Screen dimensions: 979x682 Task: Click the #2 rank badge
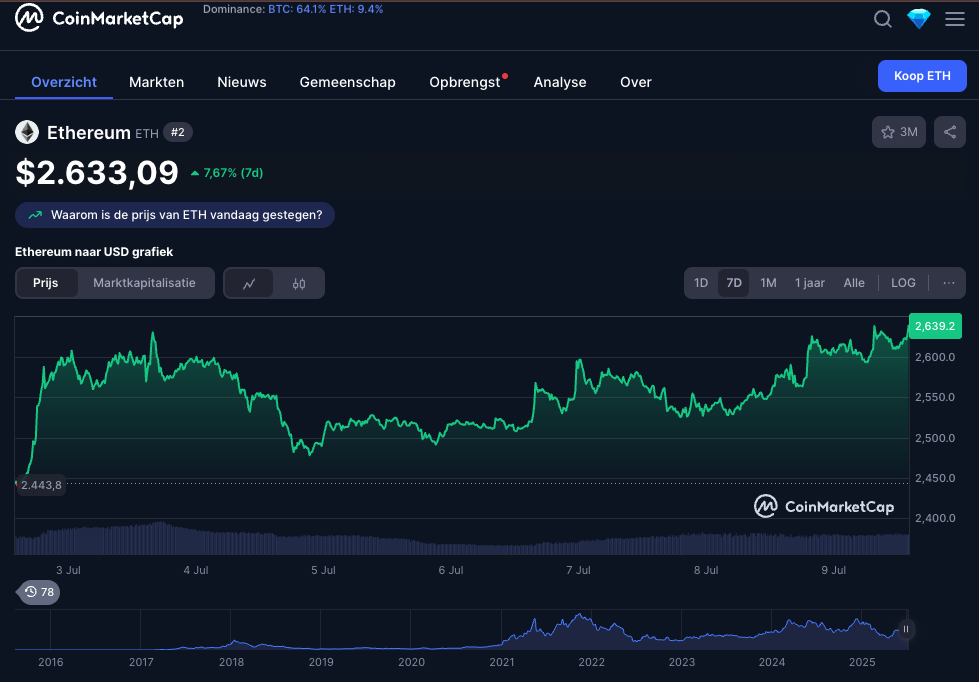tap(178, 132)
